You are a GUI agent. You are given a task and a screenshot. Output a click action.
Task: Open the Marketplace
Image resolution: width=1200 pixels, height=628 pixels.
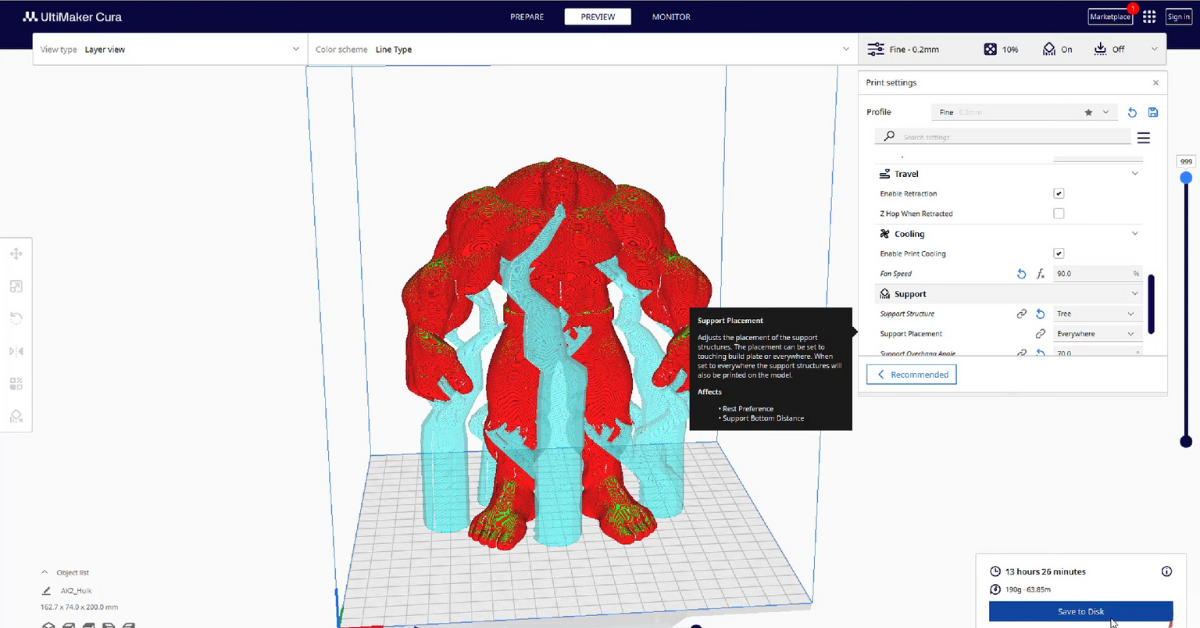click(x=1109, y=16)
